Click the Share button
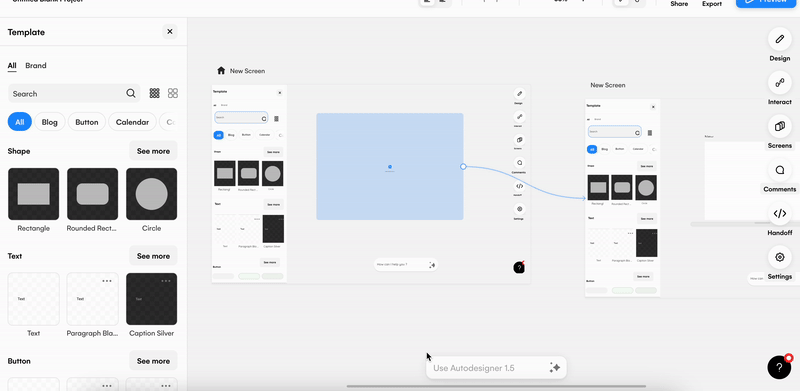The image size is (800, 391). pyautogui.click(x=679, y=4)
